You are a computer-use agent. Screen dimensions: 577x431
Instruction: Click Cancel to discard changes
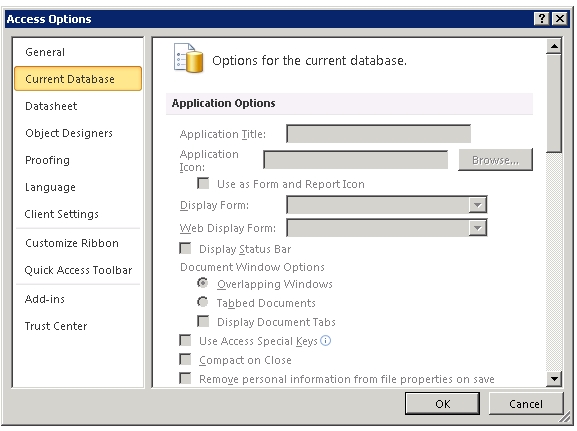pos(526,404)
